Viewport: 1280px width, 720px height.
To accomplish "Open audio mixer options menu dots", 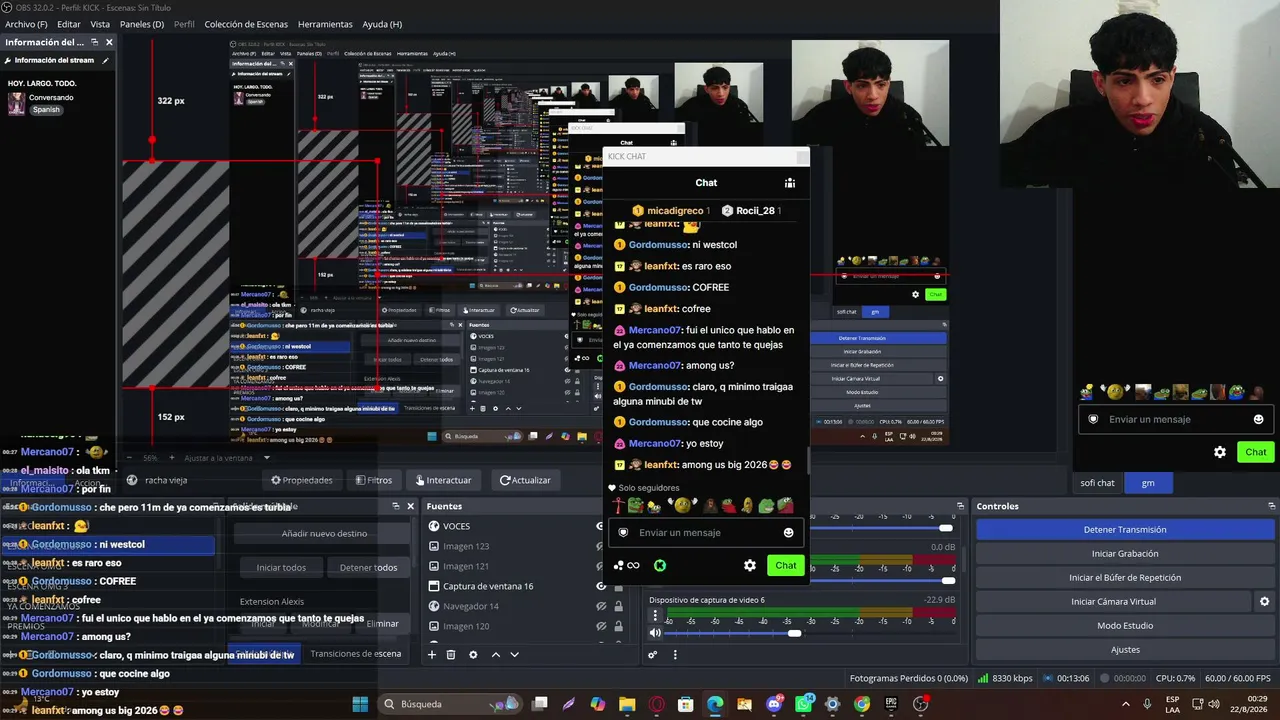I will (x=675, y=655).
